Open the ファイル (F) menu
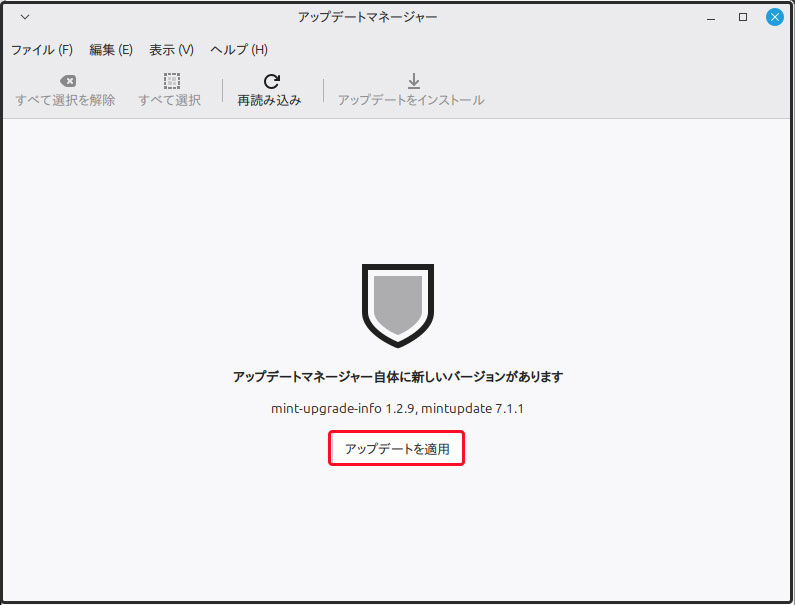The image size is (795, 605). [x=42, y=50]
